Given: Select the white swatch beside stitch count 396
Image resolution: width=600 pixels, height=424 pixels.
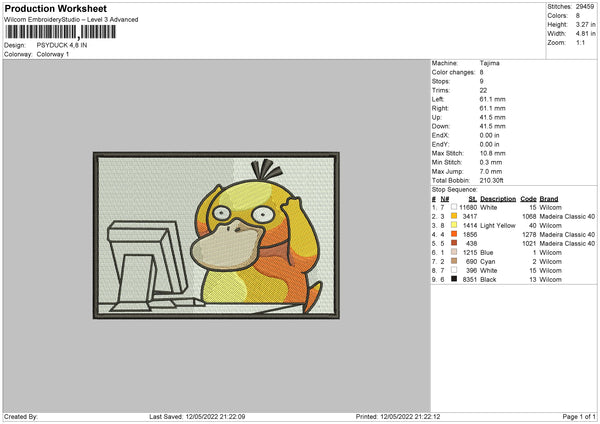Looking at the screenshot, I should [454, 270].
